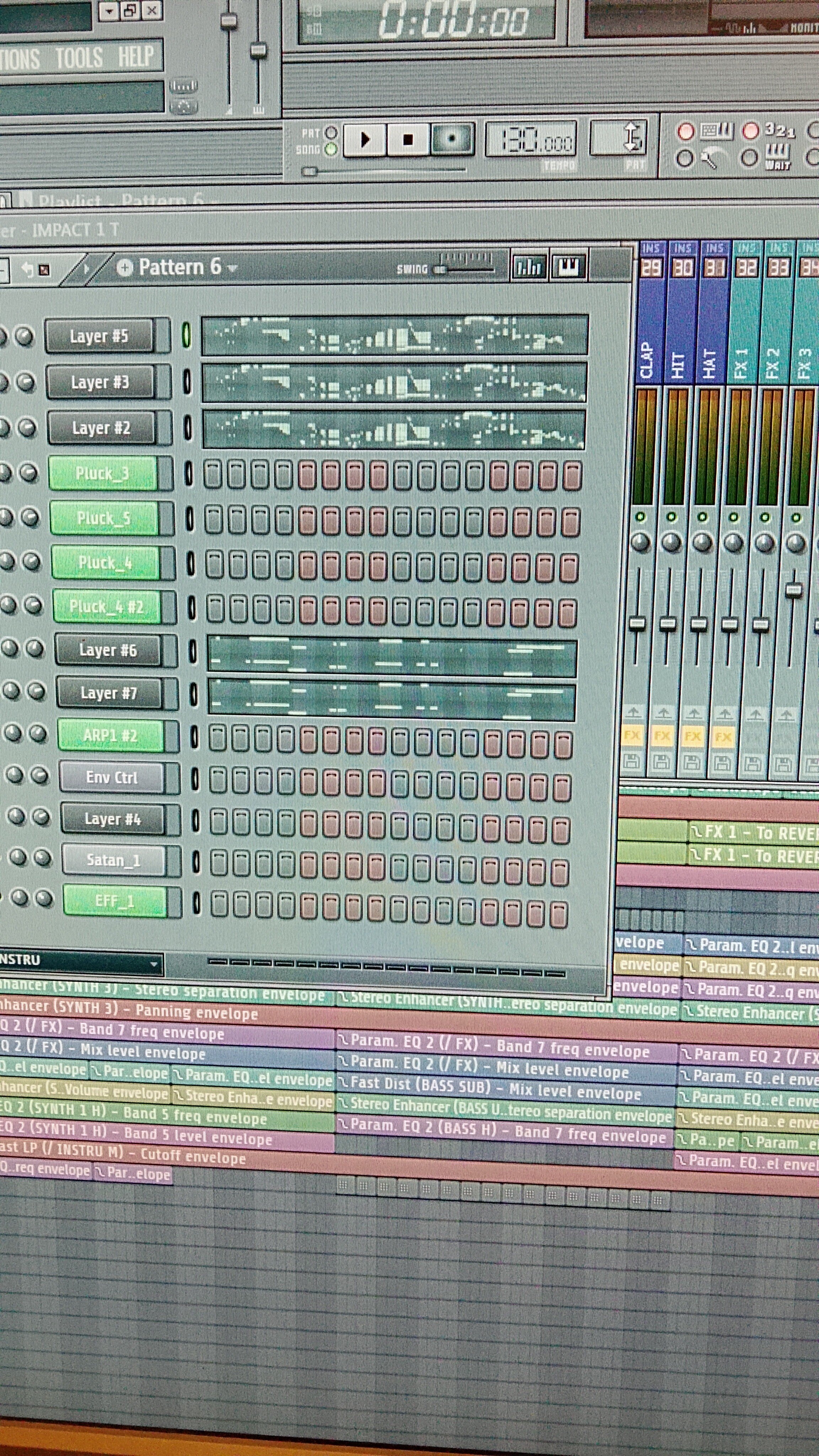Image resolution: width=819 pixels, height=1456 pixels.
Task: Select the Pluck_4 #2 channel button
Action: [x=107, y=607]
